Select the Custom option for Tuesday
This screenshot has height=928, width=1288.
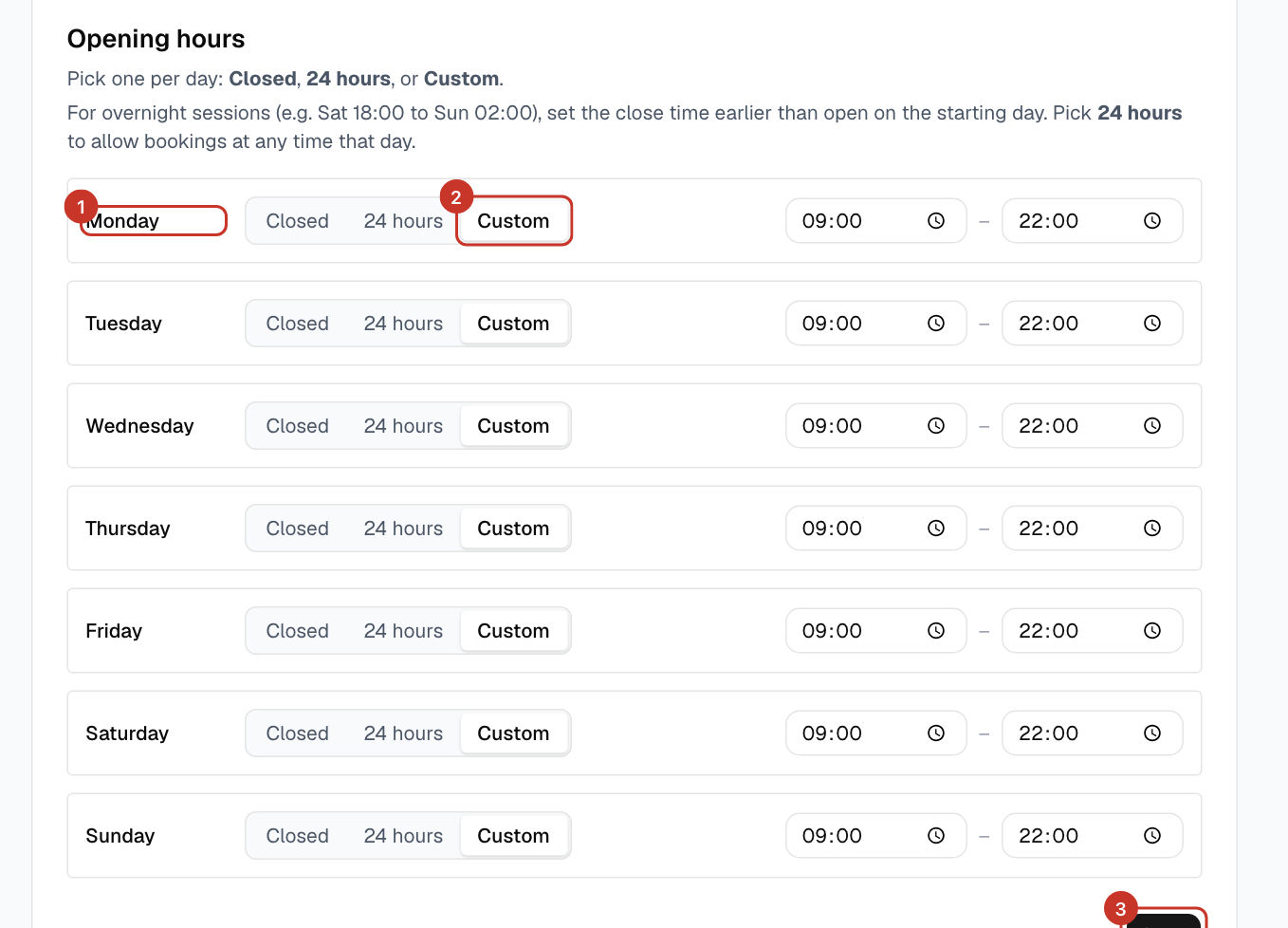point(514,324)
